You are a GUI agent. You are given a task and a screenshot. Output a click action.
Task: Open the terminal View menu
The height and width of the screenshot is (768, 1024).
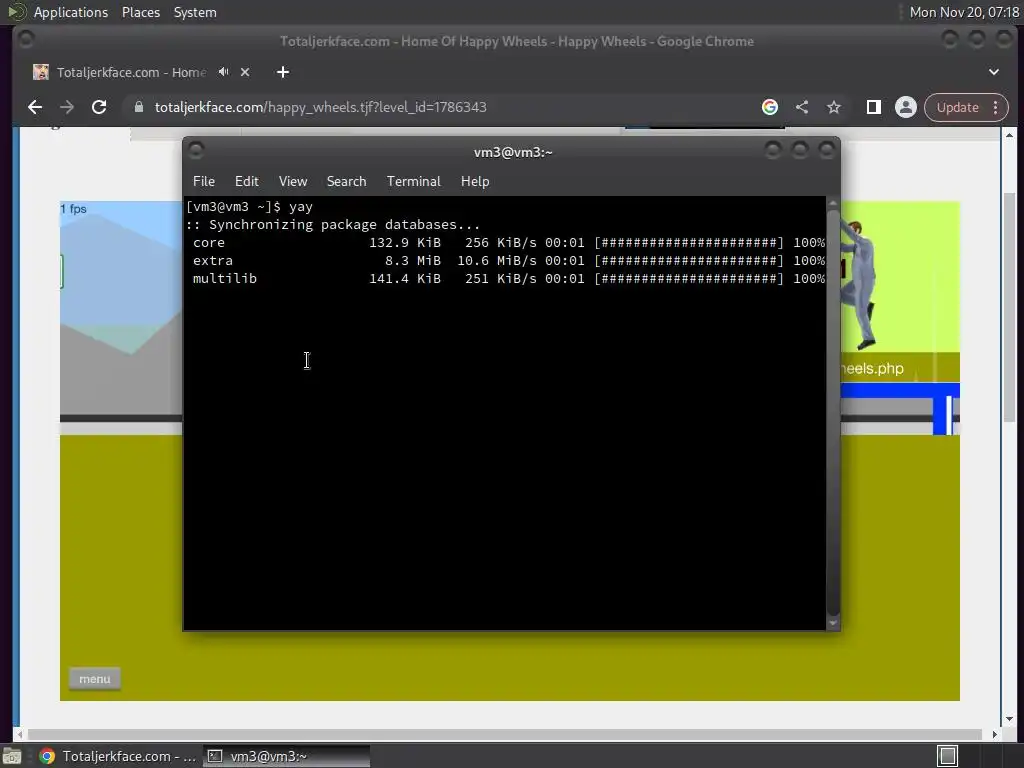[x=293, y=182]
